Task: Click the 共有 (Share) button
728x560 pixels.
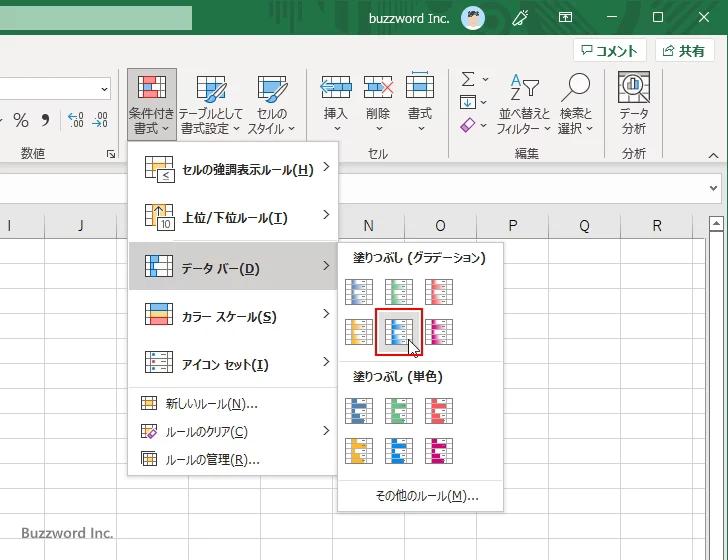Action: 685,51
